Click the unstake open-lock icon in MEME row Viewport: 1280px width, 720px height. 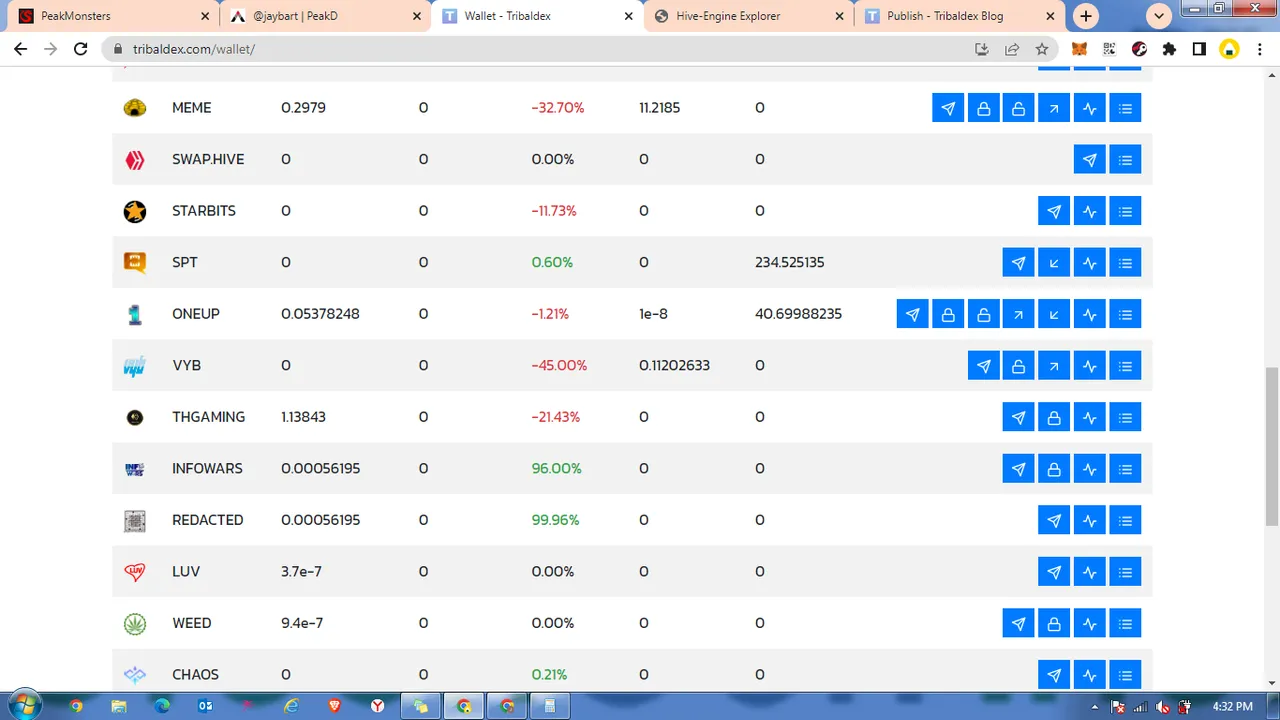coord(1019,108)
